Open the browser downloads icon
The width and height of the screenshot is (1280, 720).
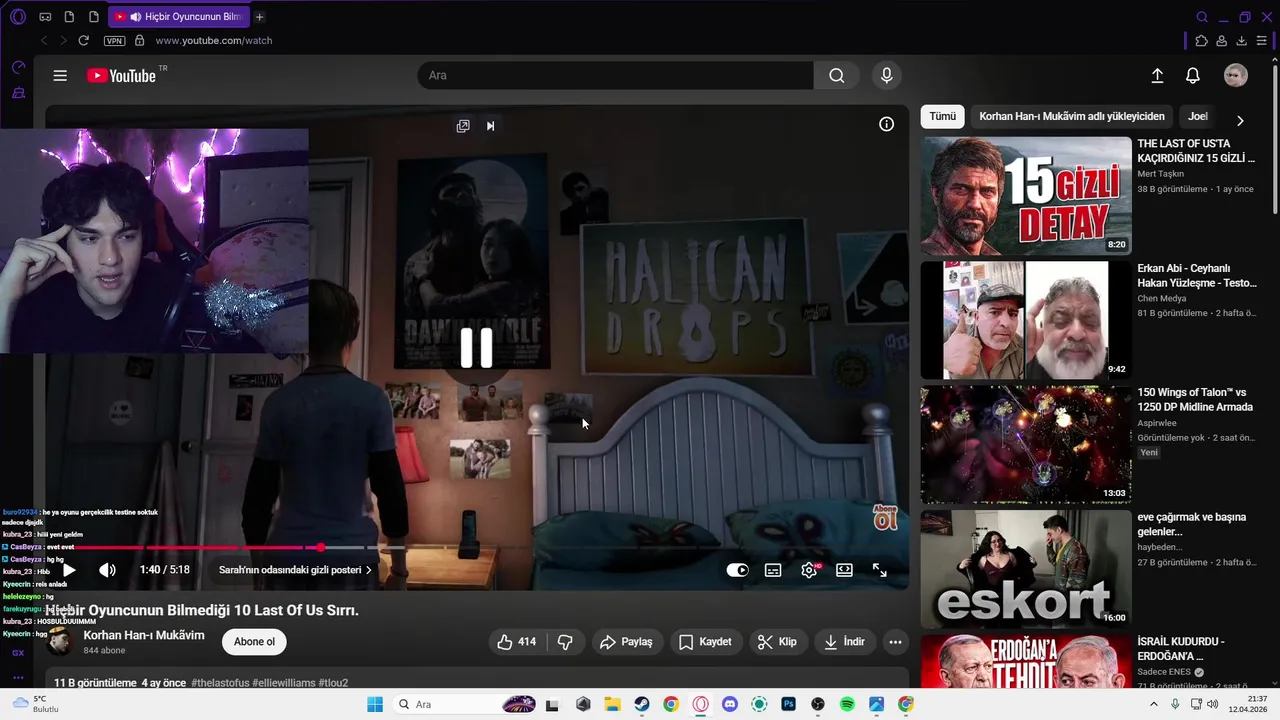click(x=1242, y=41)
